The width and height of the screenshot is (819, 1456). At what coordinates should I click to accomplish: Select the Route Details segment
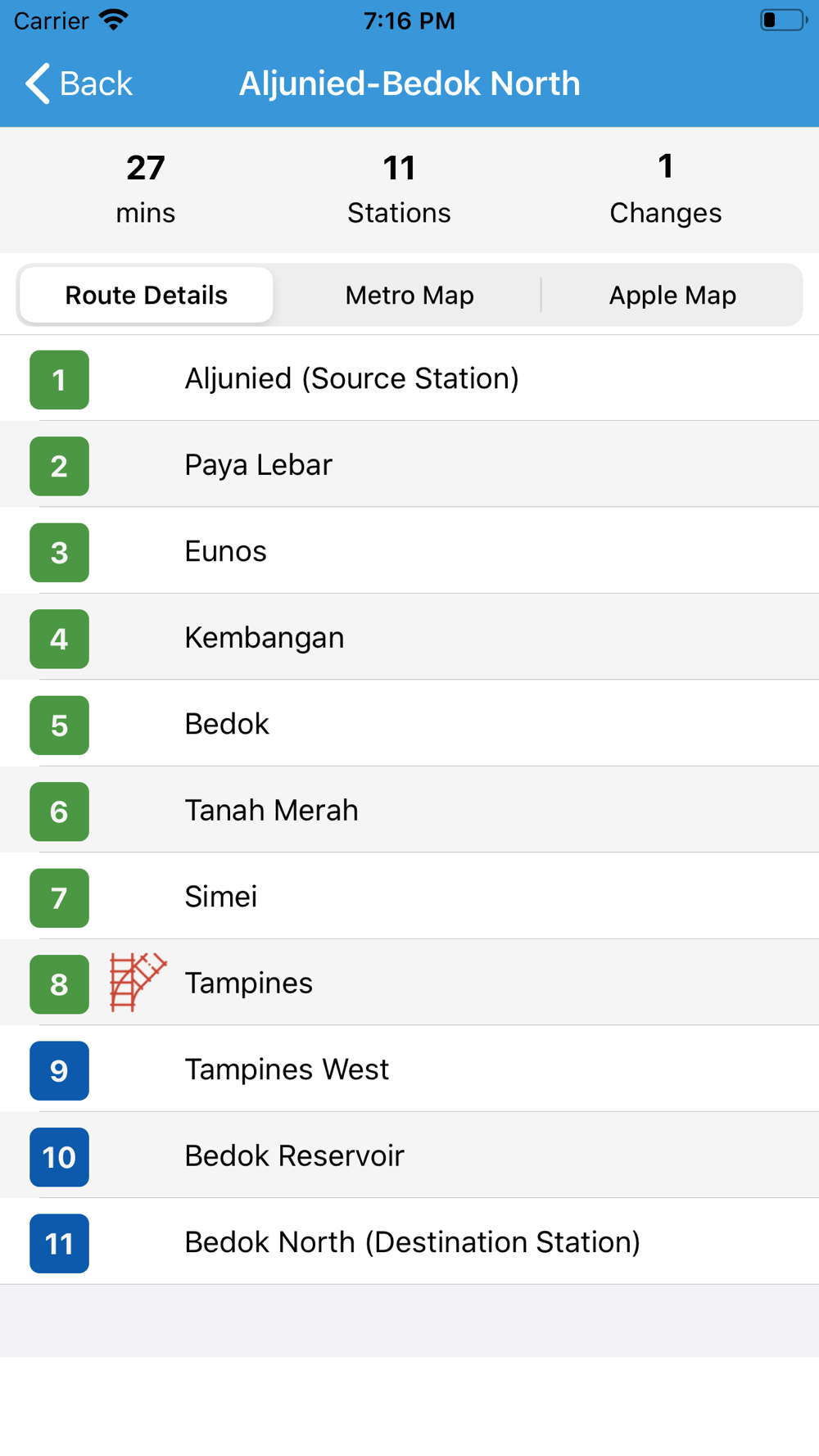[147, 295]
